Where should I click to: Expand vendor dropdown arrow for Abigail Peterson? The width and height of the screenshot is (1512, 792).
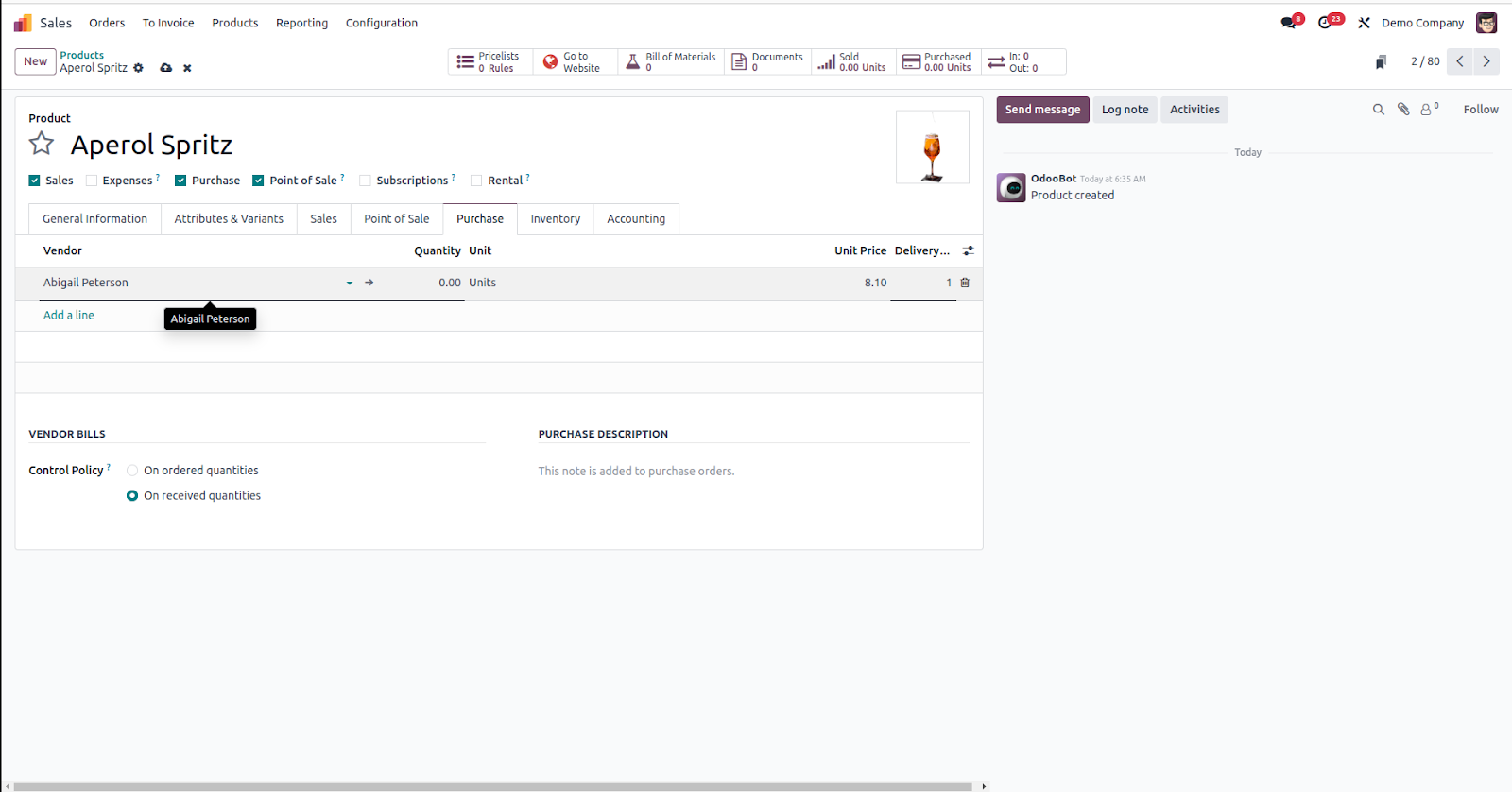(x=350, y=283)
